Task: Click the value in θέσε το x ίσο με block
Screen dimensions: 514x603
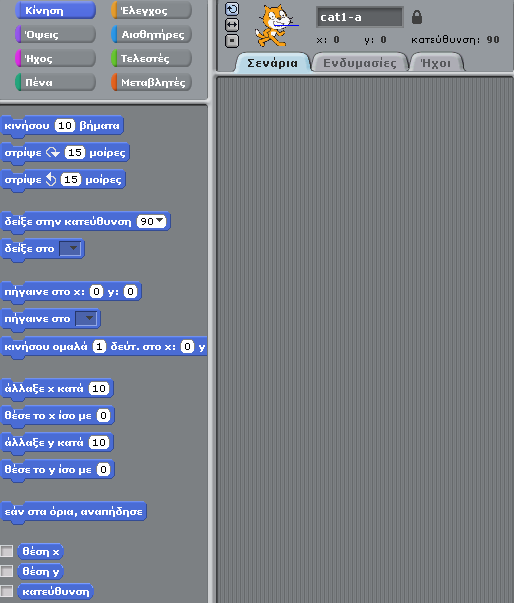Action: point(103,415)
